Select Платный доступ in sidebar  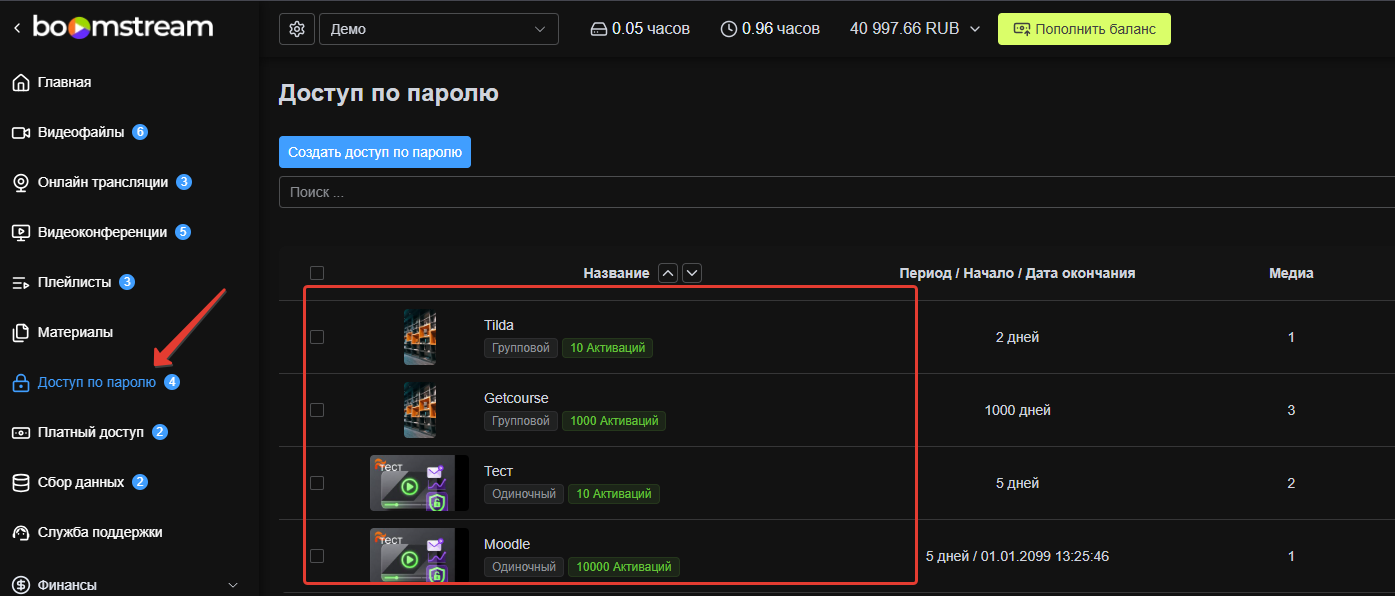[x=91, y=433]
